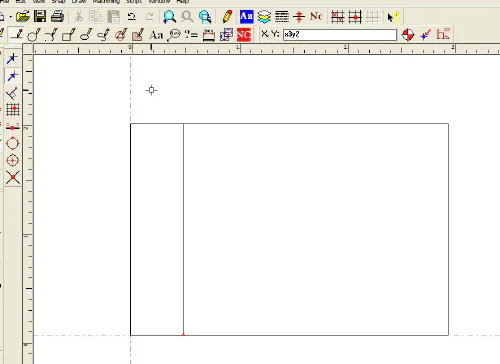Image resolution: width=500 pixels, height=364 pixels.
Task: Choose the draw rectangle tool
Action: (69, 35)
